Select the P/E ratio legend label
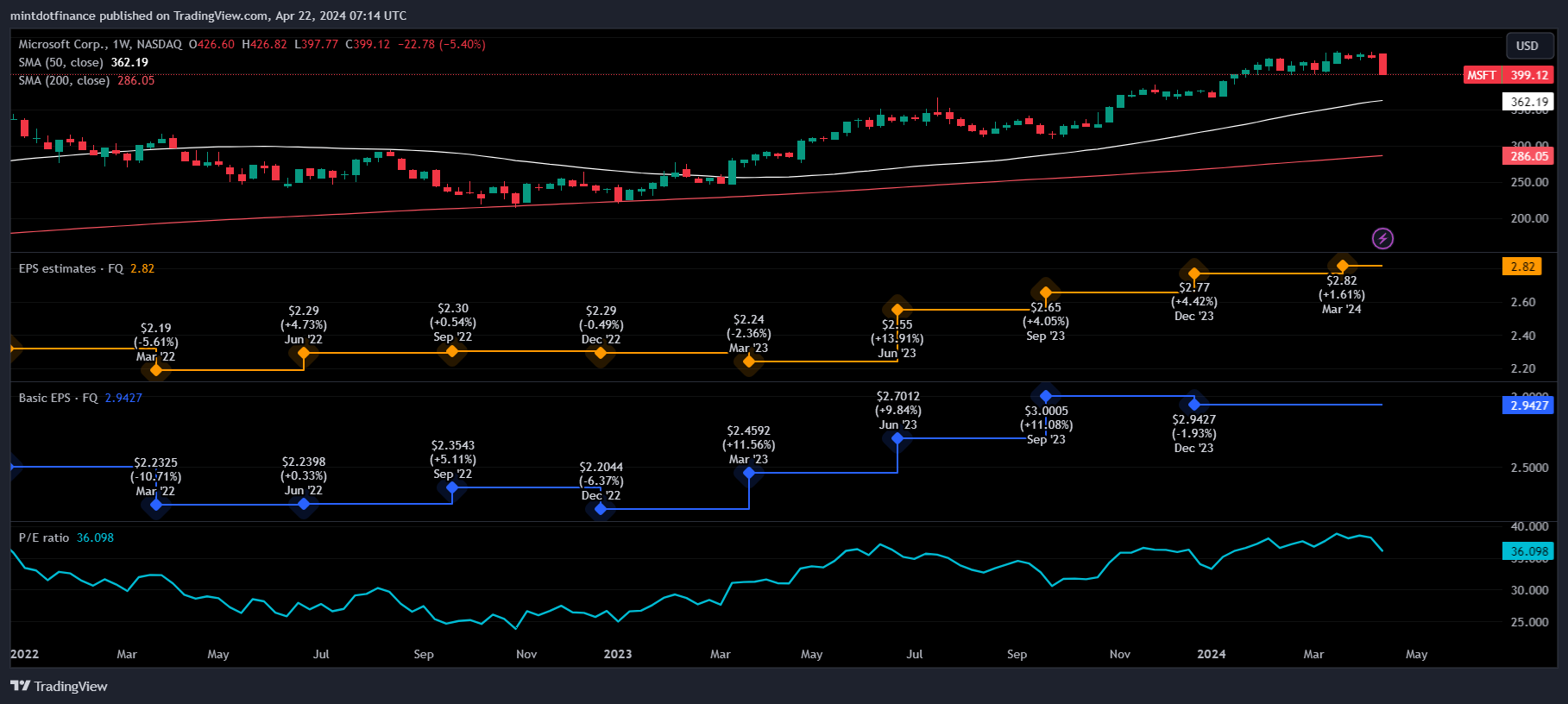1568x704 pixels. [x=44, y=537]
